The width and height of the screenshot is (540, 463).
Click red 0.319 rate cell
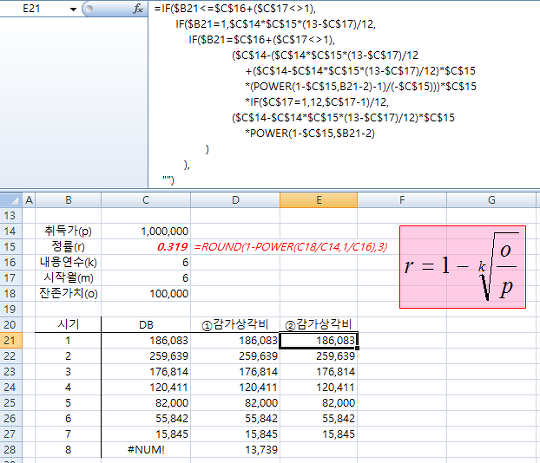pyautogui.click(x=146, y=247)
